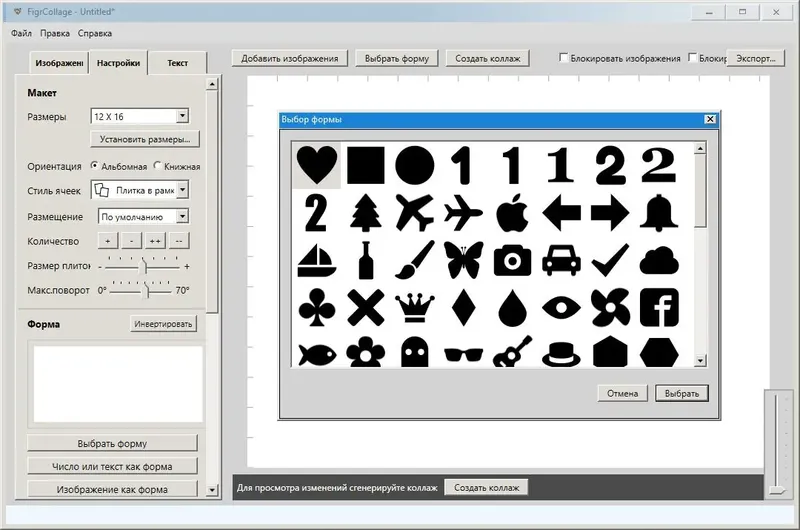800x530 pixels.
Task: Click the Размер плиток slider
Action: click(143, 266)
